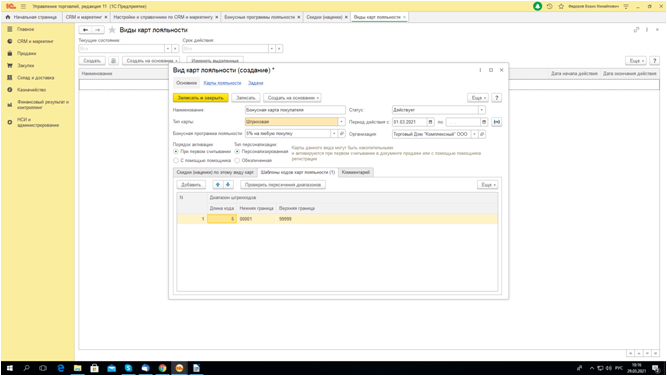Go forward with the right arrow button

point(98,30)
